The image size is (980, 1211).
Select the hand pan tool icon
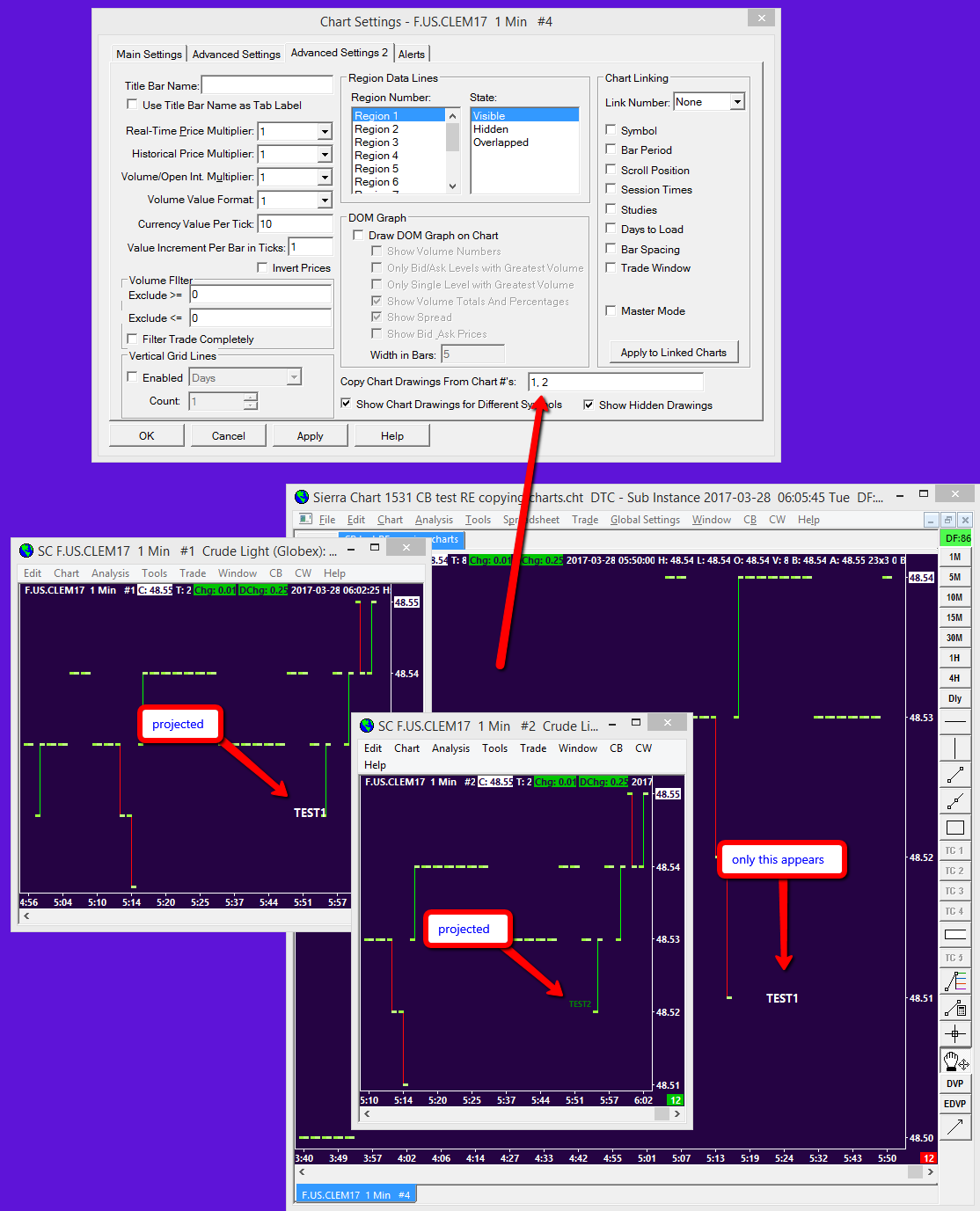[x=954, y=1061]
